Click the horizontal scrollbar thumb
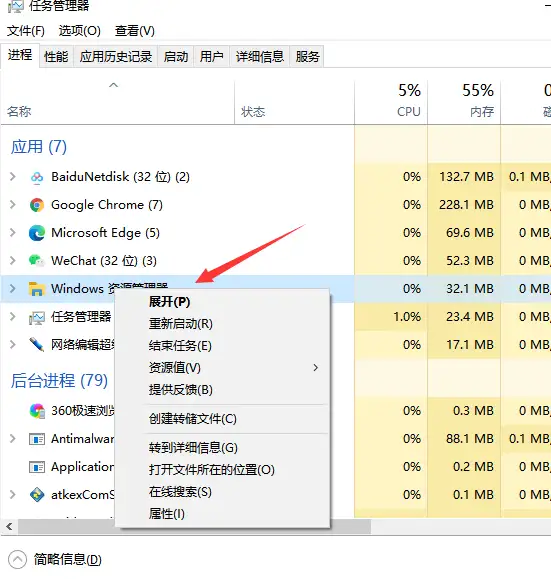 tap(194, 527)
